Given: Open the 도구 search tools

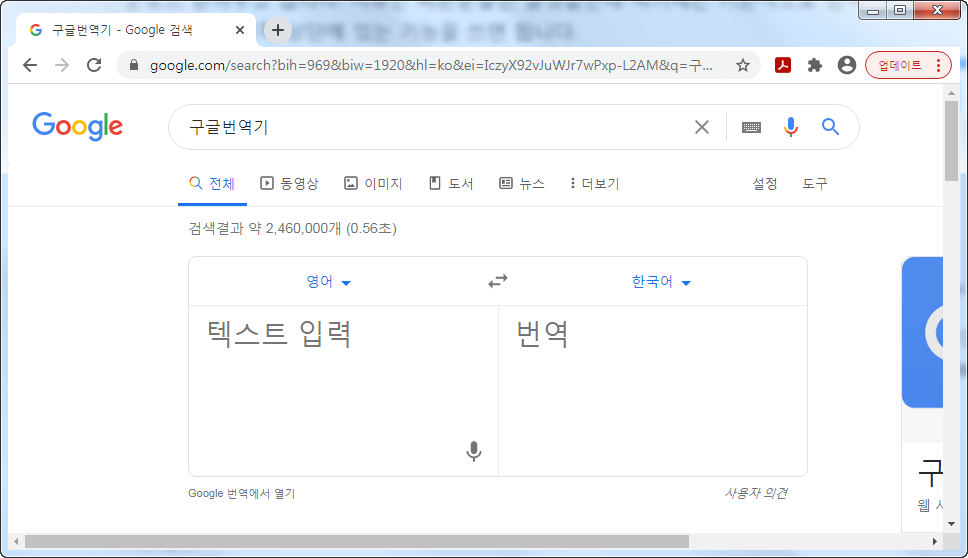Looking at the screenshot, I should 815,183.
